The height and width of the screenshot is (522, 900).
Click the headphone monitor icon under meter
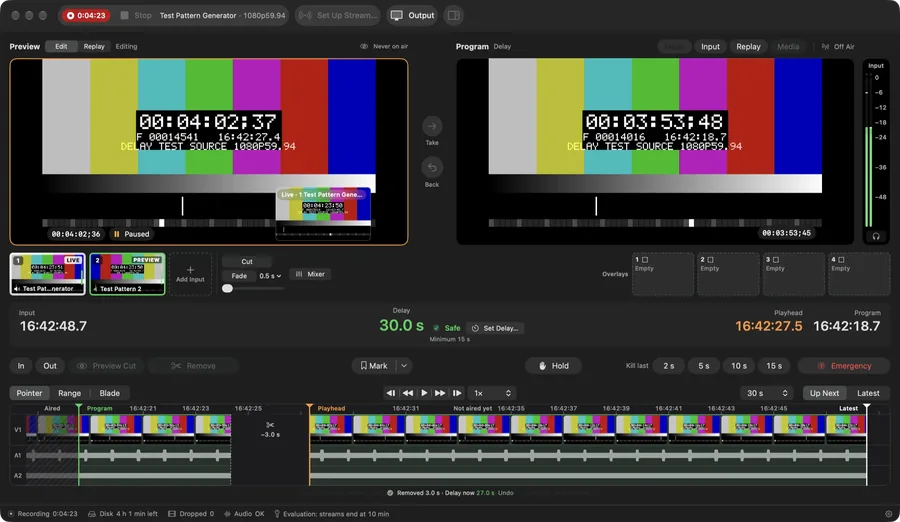coord(876,236)
